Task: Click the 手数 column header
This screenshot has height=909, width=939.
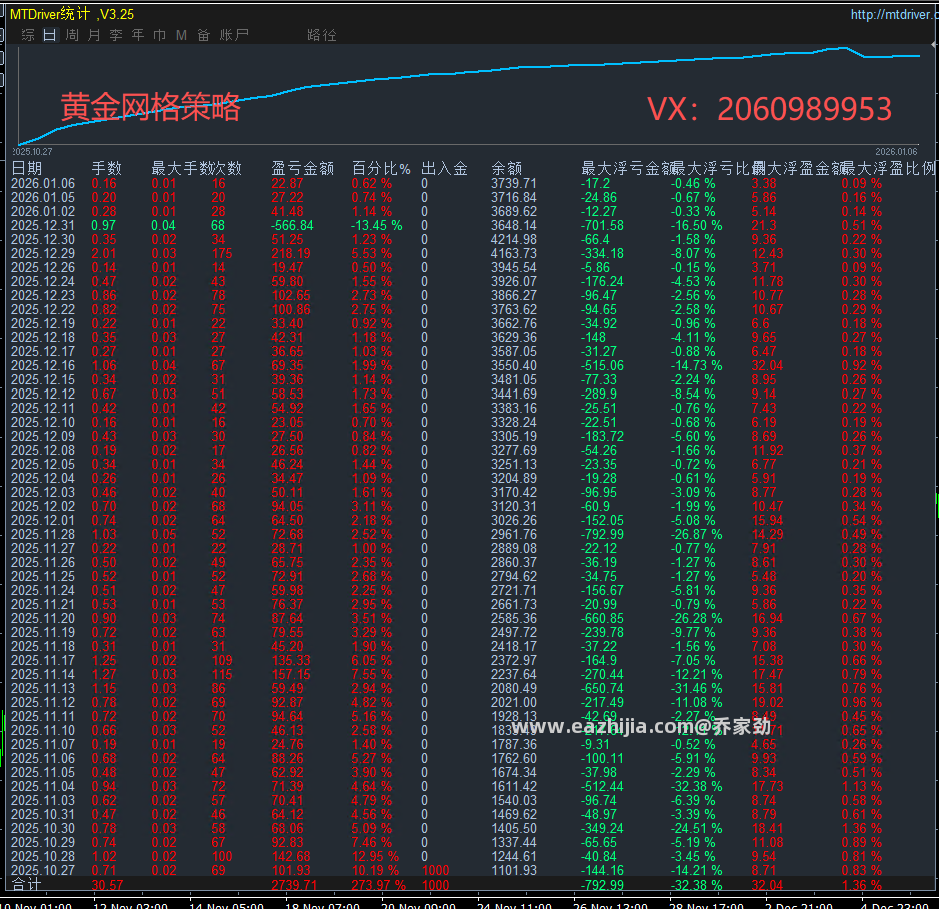Action: [107, 168]
